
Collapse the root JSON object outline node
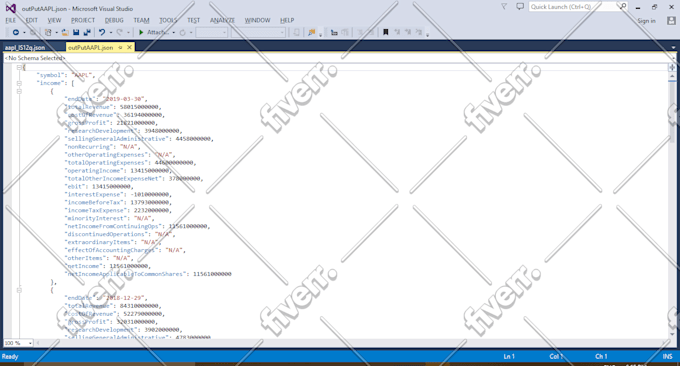click(19, 67)
